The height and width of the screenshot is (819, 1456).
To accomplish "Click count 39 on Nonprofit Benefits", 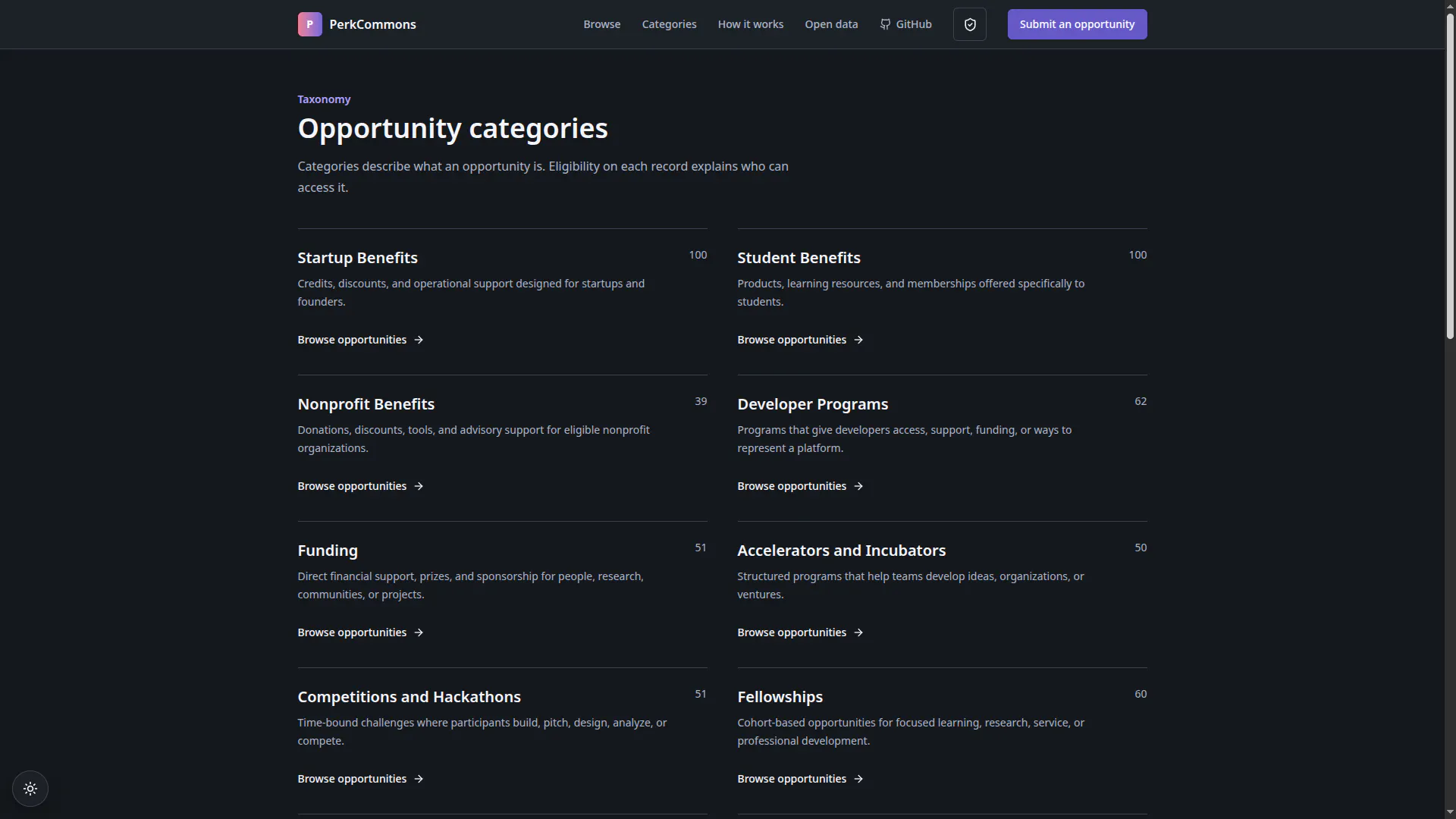I will pos(701,401).
